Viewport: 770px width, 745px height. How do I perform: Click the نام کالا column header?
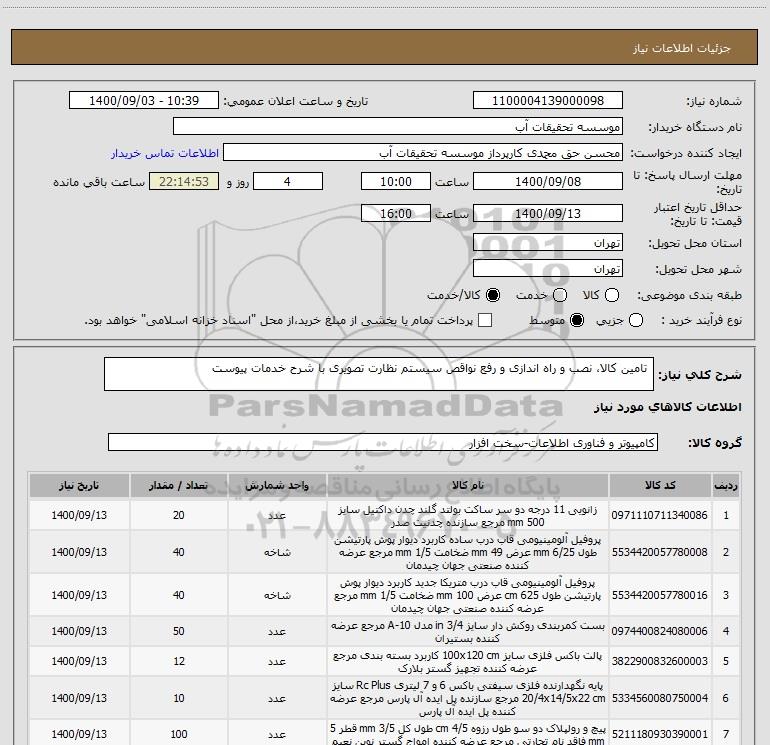pyautogui.click(x=468, y=485)
